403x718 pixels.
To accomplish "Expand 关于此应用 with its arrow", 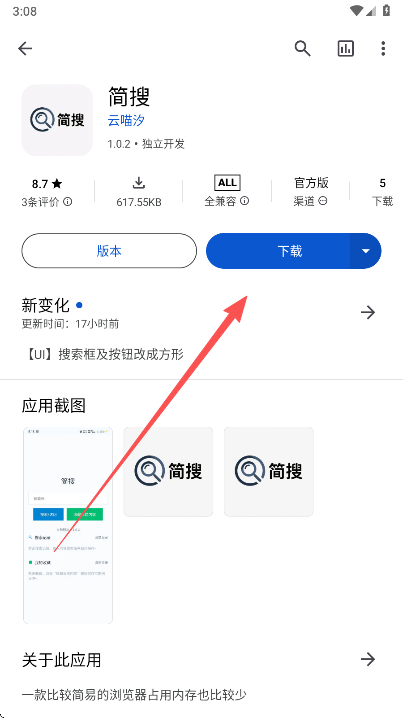I will 368,659.
